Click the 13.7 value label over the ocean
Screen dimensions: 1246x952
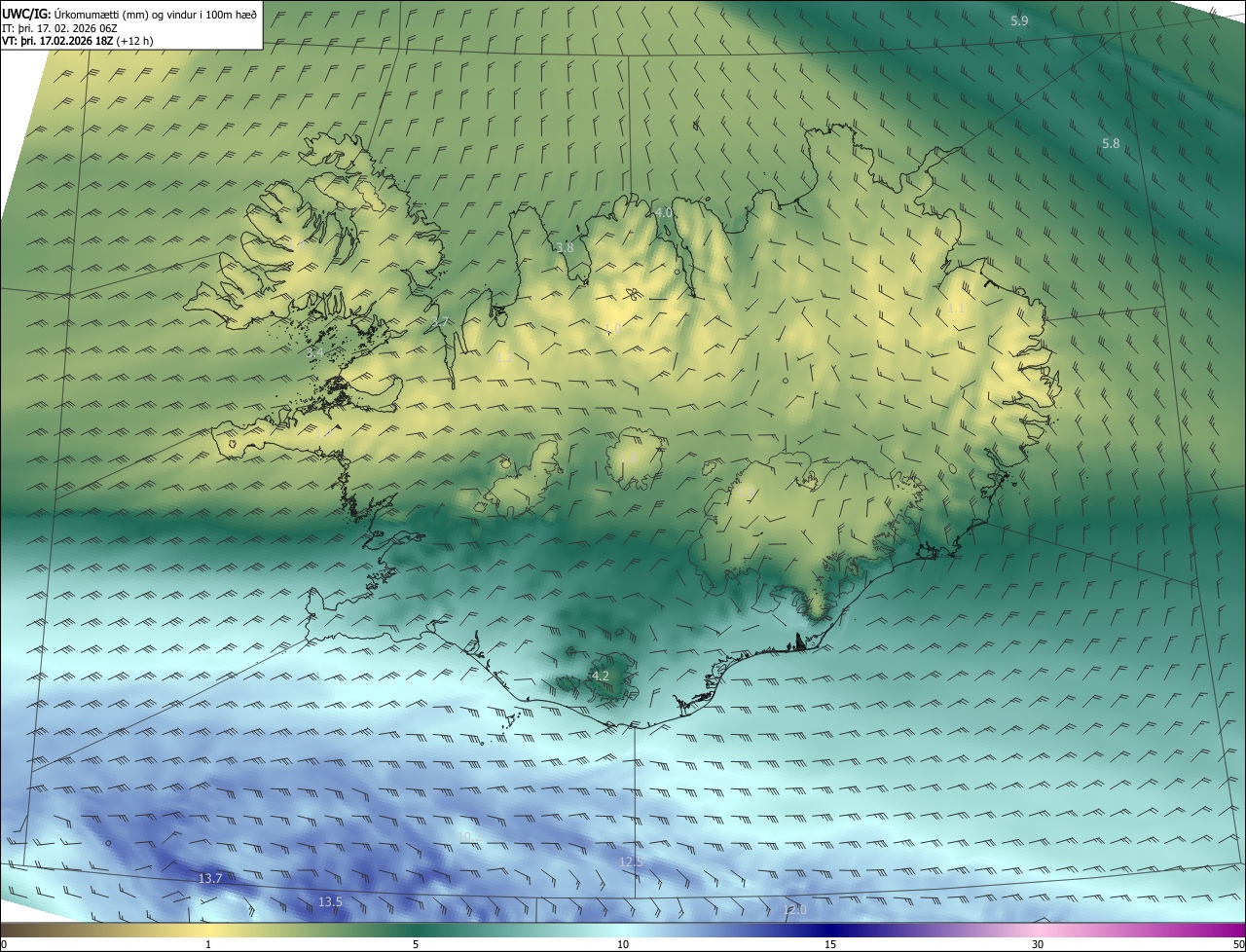[210, 878]
